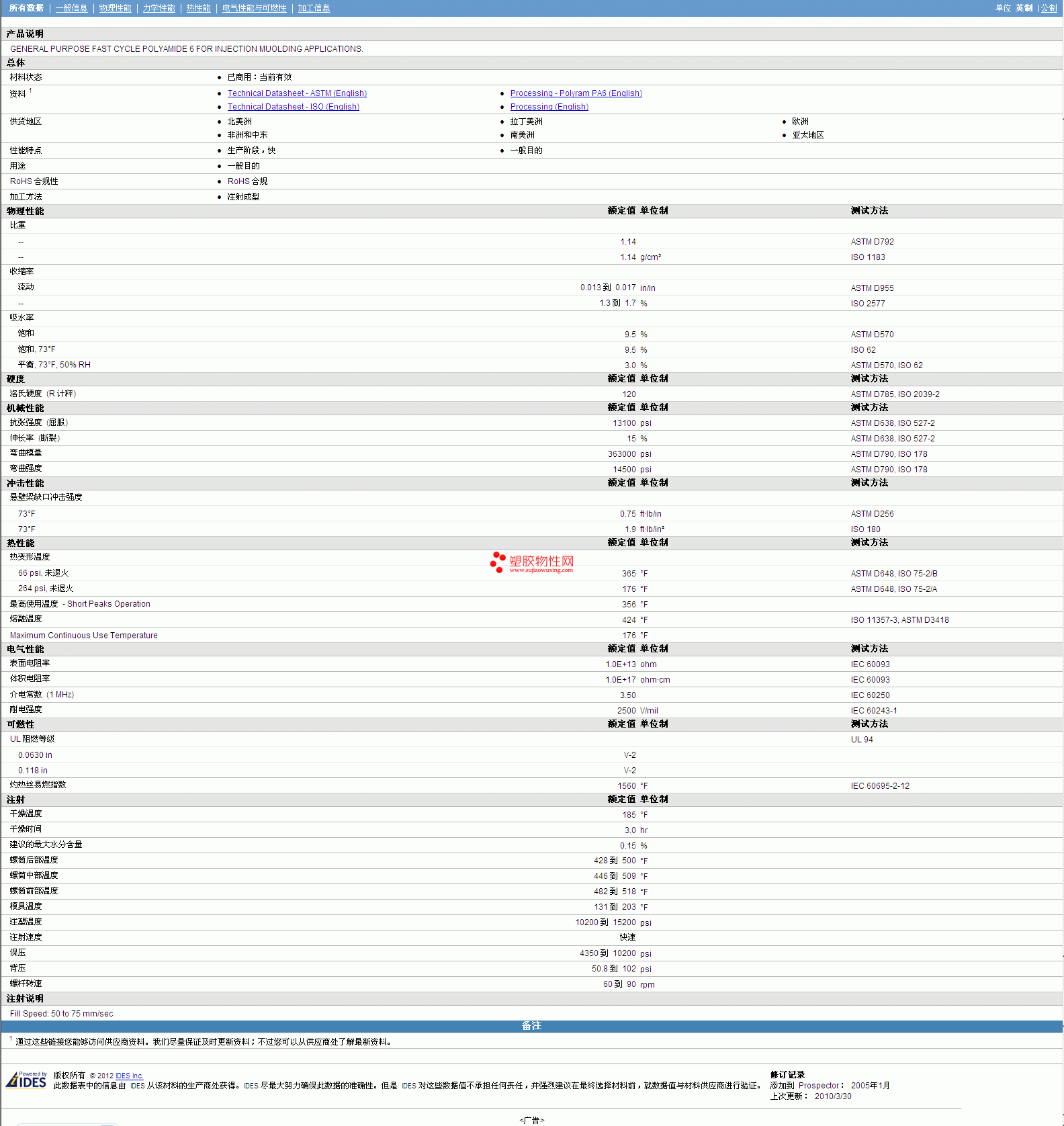Image resolution: width=1064 pixels, height=1126 pixels.
Task: Switch to the 一般信息 tab
Action: tap(71, 8)
